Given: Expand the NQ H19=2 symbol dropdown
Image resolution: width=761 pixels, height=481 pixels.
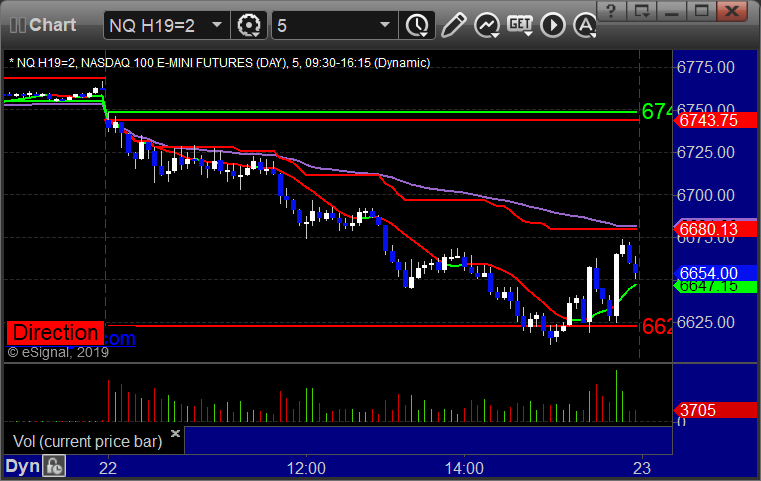Looking at the screenshot, I should point(217,25).
